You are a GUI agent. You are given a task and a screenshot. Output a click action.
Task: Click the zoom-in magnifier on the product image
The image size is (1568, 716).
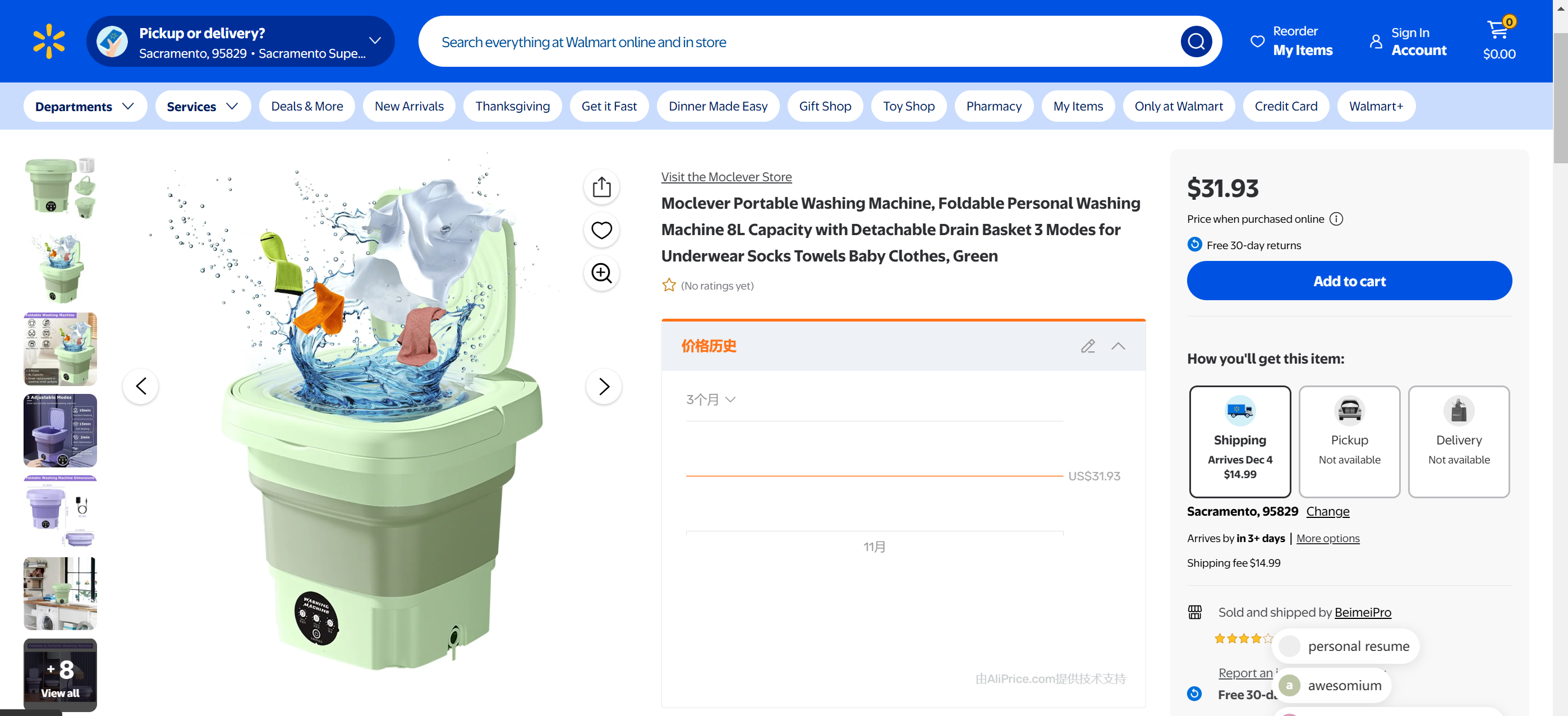(601, 273)
